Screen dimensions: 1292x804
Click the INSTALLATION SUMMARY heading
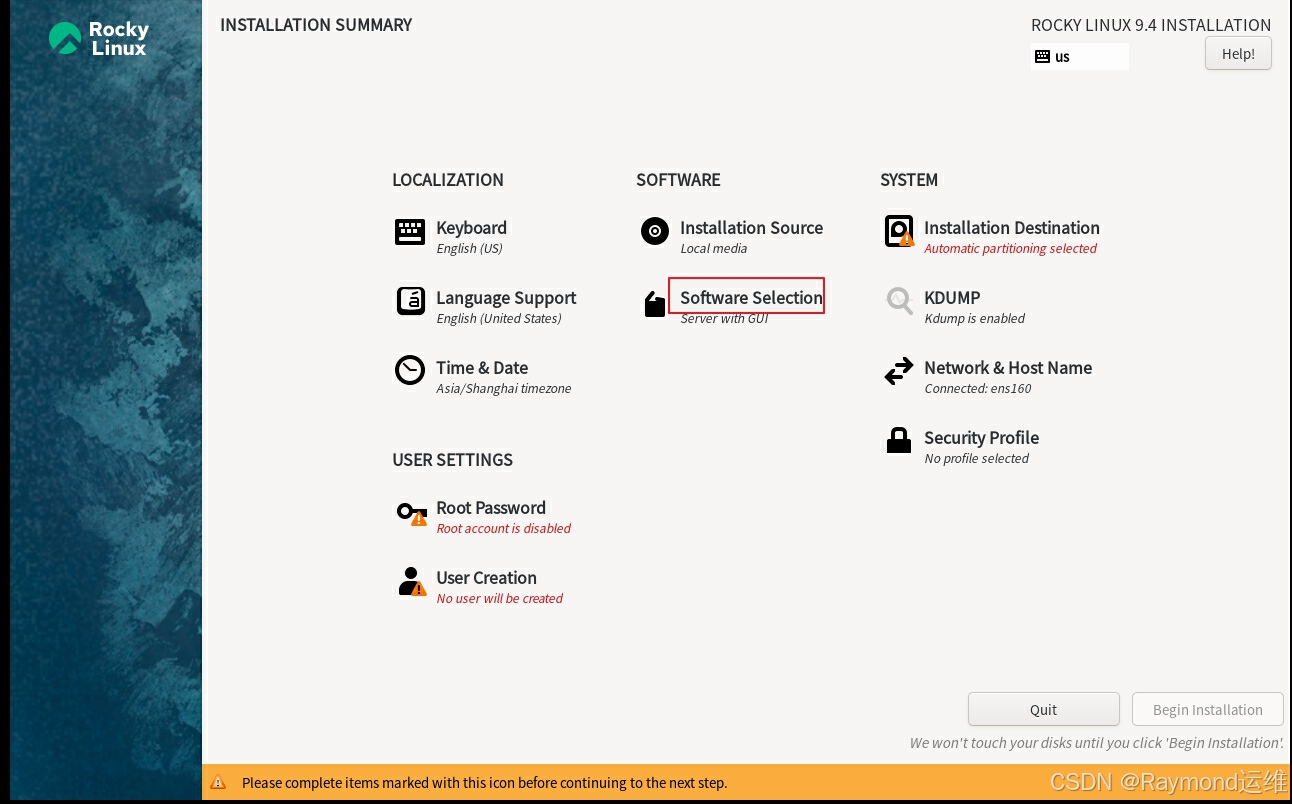316,25
